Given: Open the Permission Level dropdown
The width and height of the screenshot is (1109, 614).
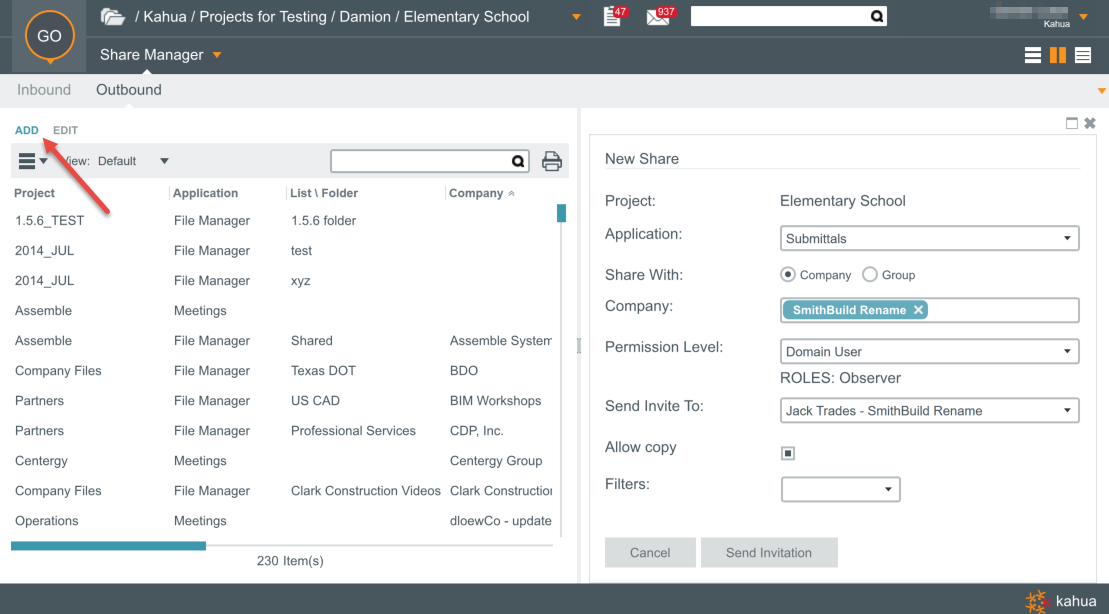Looking at the screenshot, I should (929, 352).
